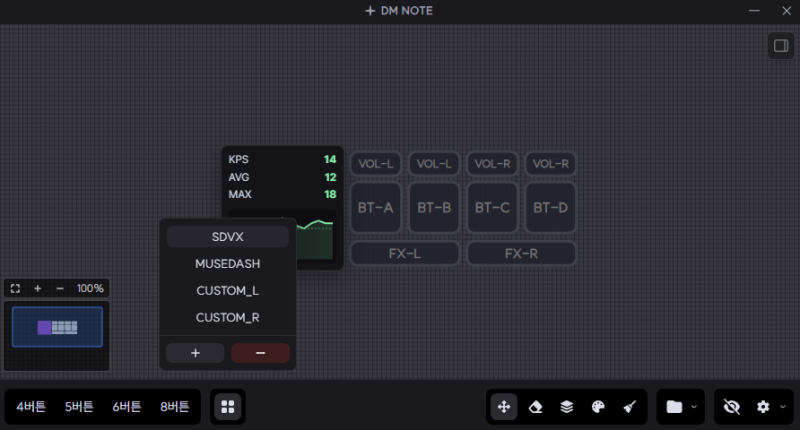Expand the settings dropdown arrow
Image resolution: width=800 pixels, height=430 pixels.
[x=783, y=407]
